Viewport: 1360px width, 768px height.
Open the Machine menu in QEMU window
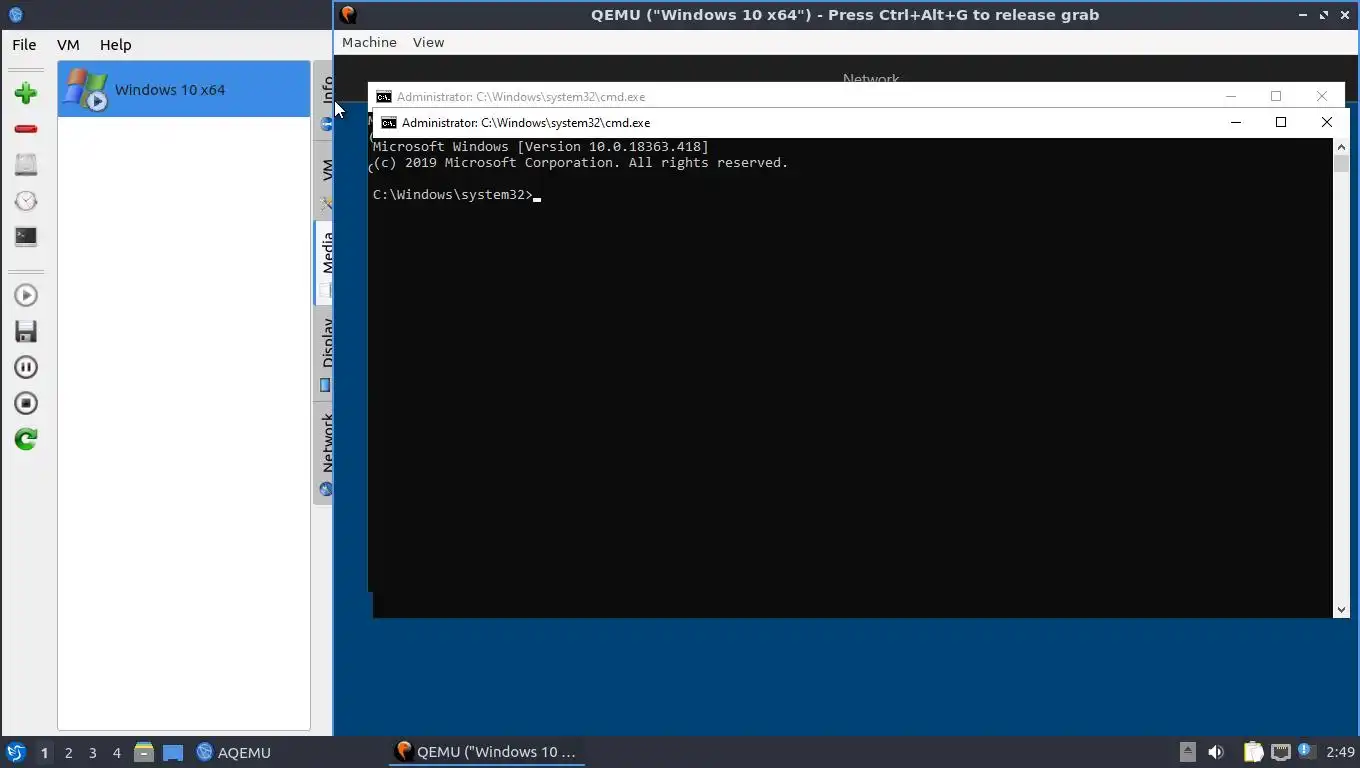pos(369,42)
